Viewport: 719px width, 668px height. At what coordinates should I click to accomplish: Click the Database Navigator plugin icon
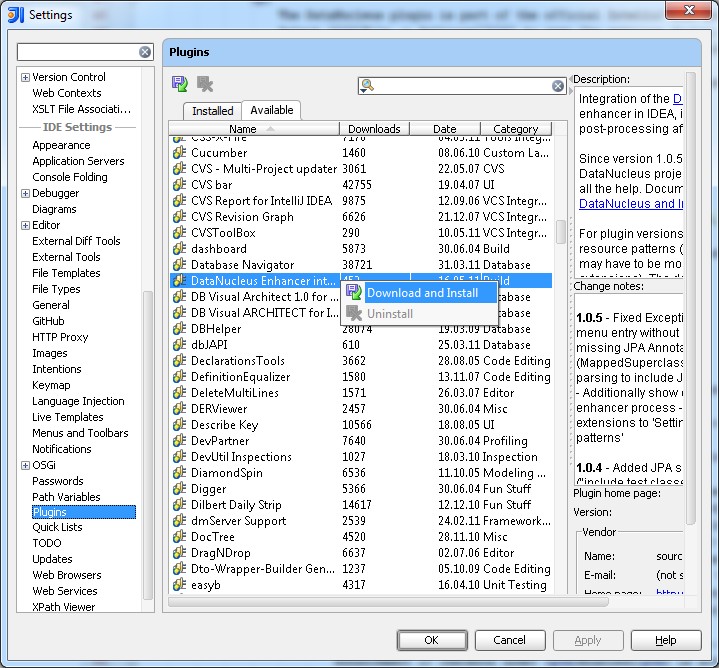179,265
